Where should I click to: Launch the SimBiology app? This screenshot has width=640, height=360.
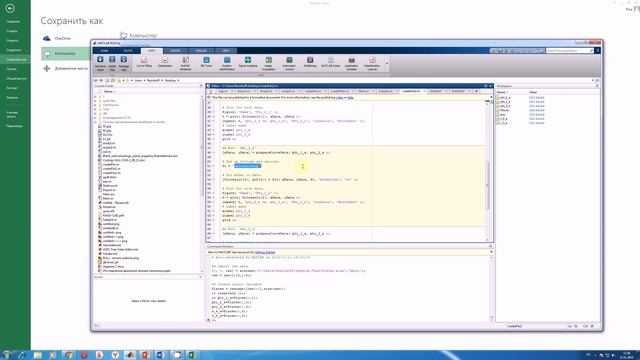(310, 62)
